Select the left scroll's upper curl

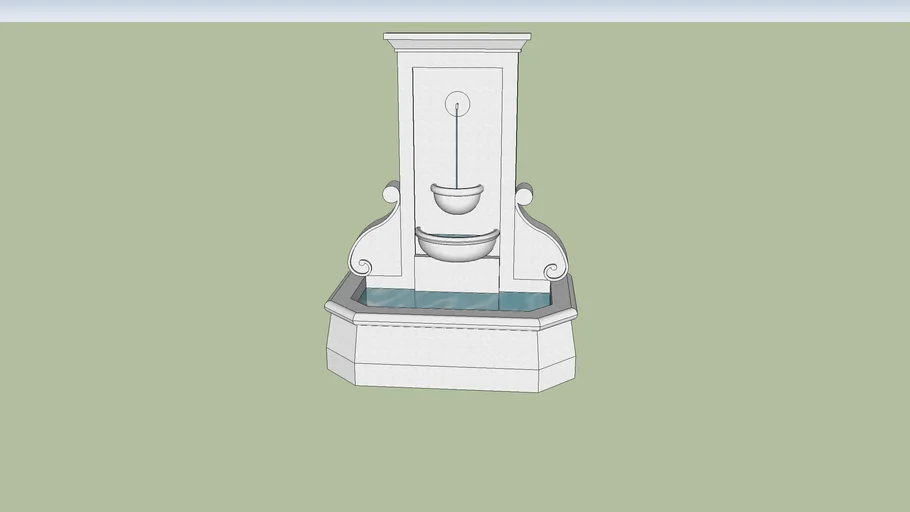391,193
